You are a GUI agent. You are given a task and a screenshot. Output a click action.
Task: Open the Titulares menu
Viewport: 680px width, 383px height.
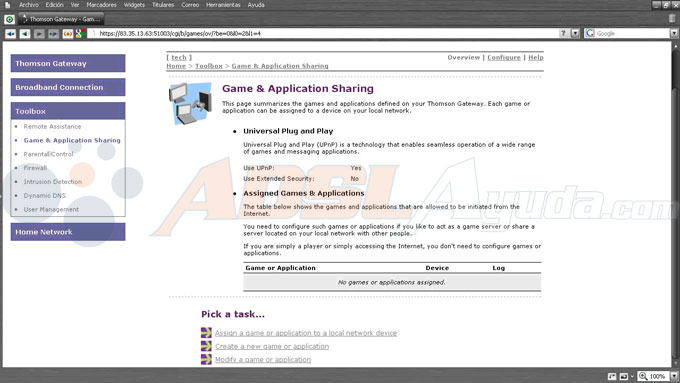(x=163, y=5)
